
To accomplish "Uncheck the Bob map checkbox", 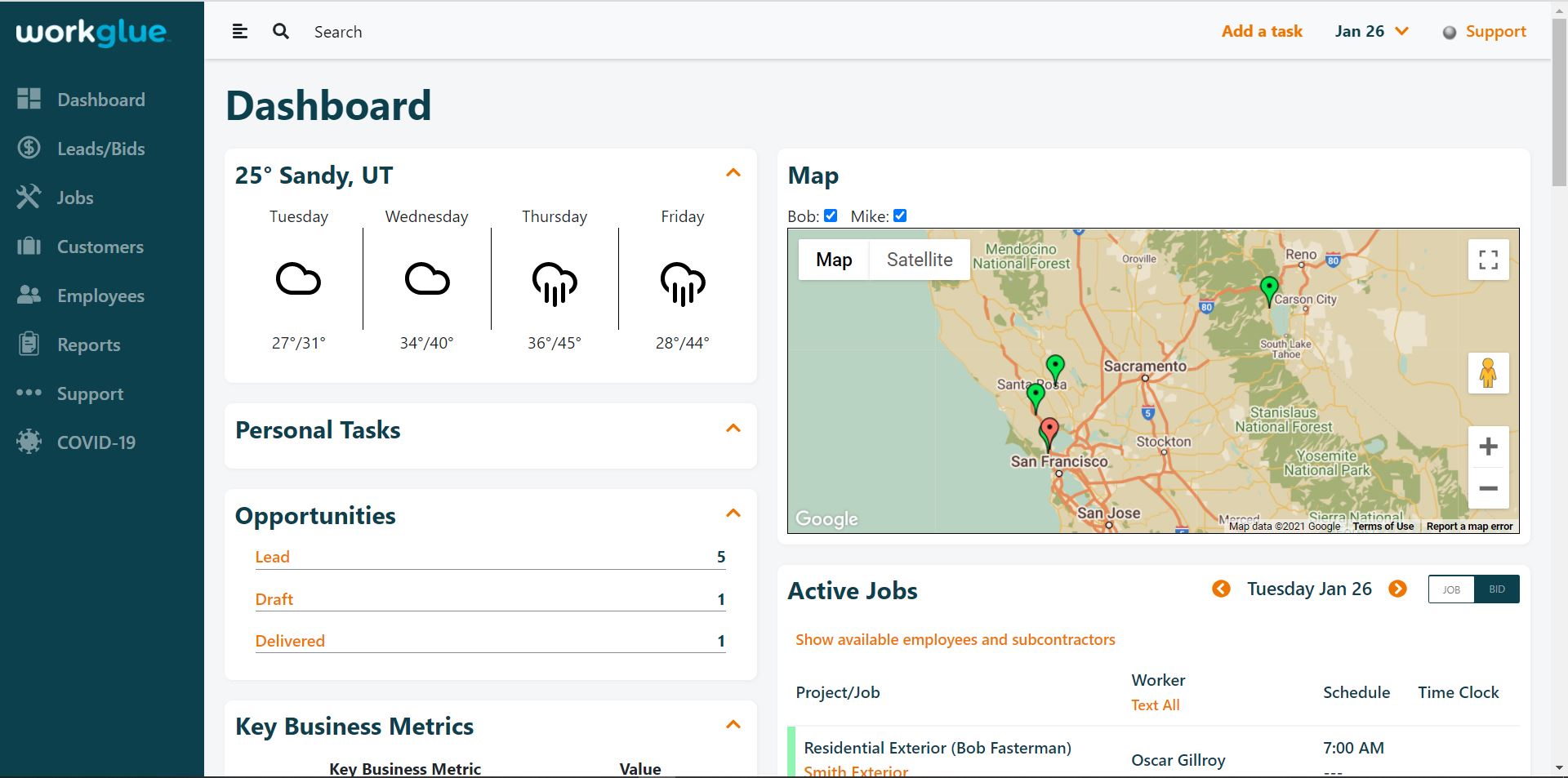I will [x=831, y=216].
